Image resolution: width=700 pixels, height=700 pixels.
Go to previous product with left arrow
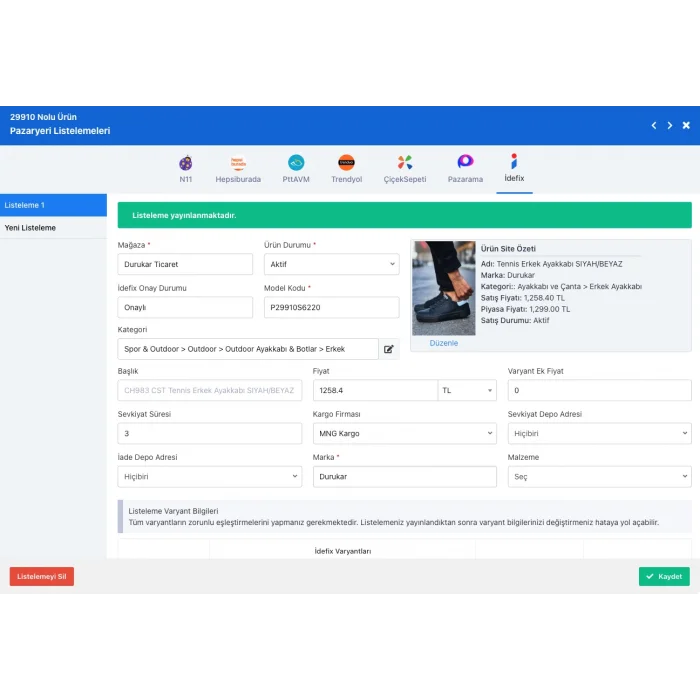click(x=654, y=125)
